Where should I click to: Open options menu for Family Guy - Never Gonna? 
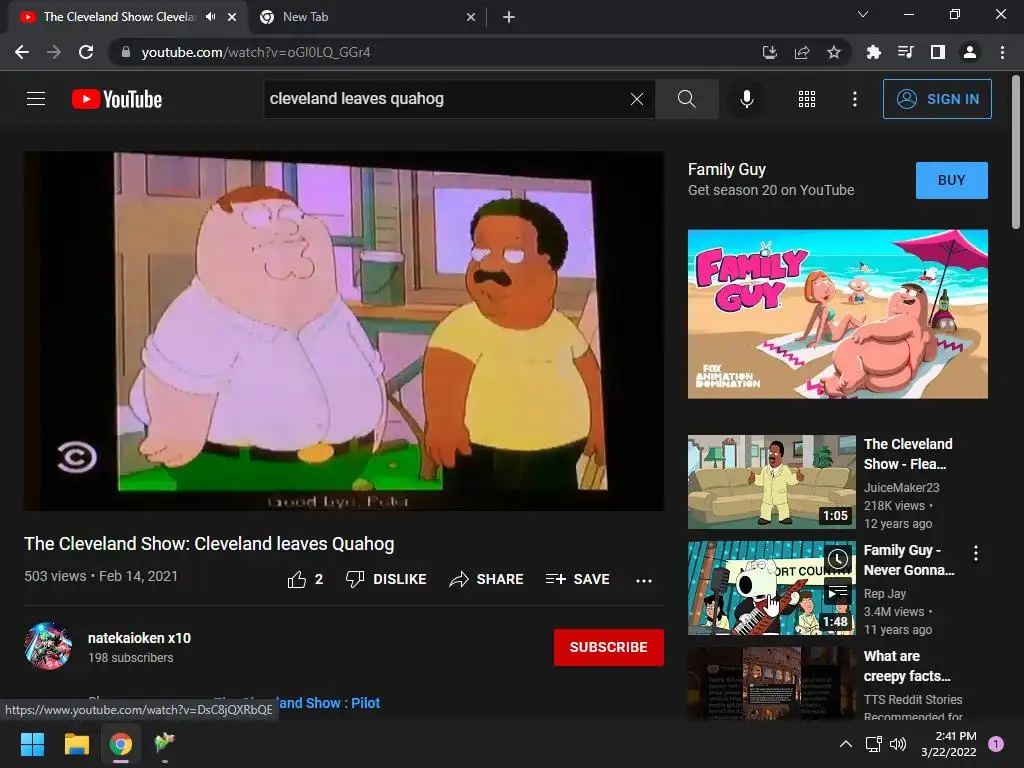976,554
